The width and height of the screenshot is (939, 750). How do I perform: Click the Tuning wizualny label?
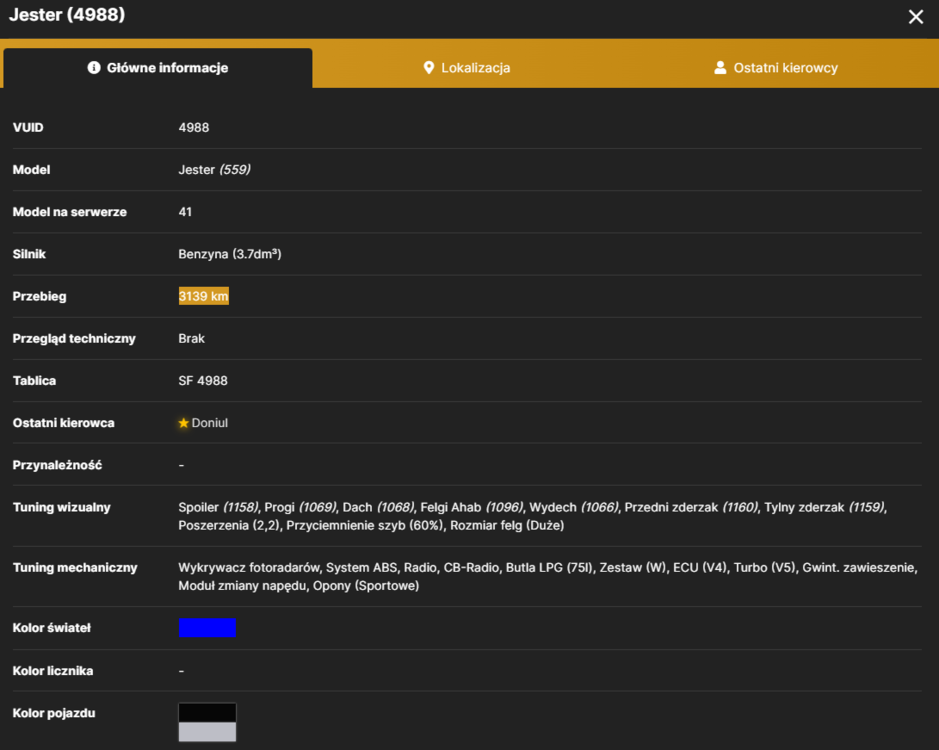click(x=62, y=507)
